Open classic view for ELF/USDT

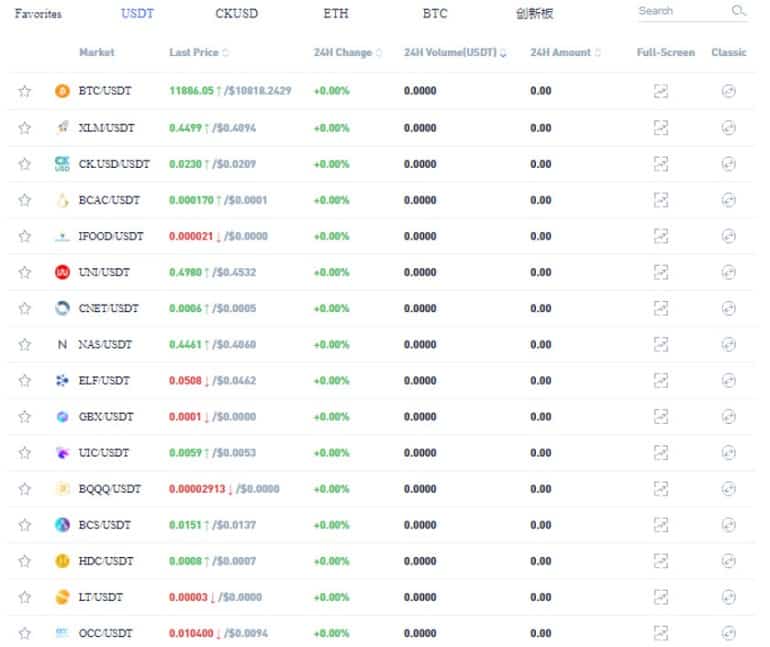click(728, 380)
